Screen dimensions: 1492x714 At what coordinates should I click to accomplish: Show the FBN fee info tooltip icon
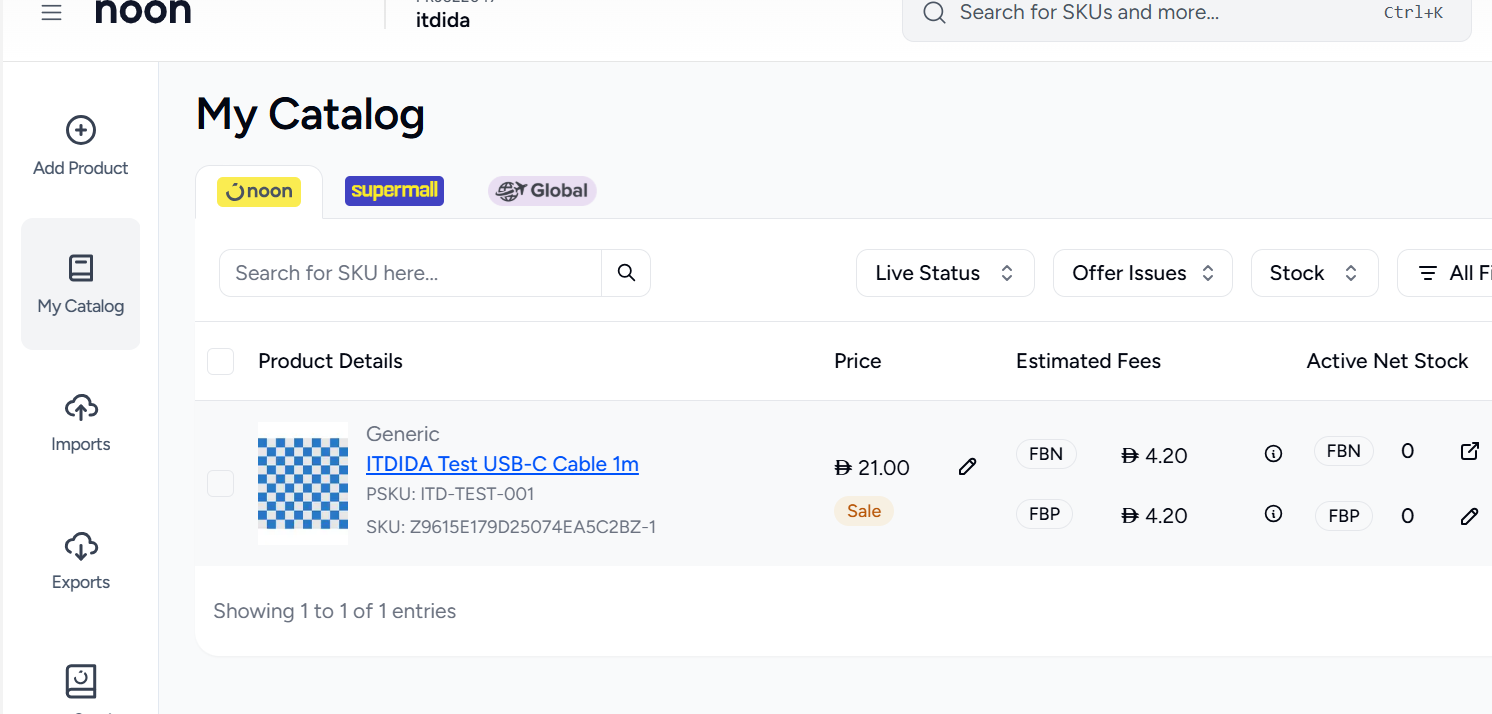pyautogui.click(x=1273, y=454)
